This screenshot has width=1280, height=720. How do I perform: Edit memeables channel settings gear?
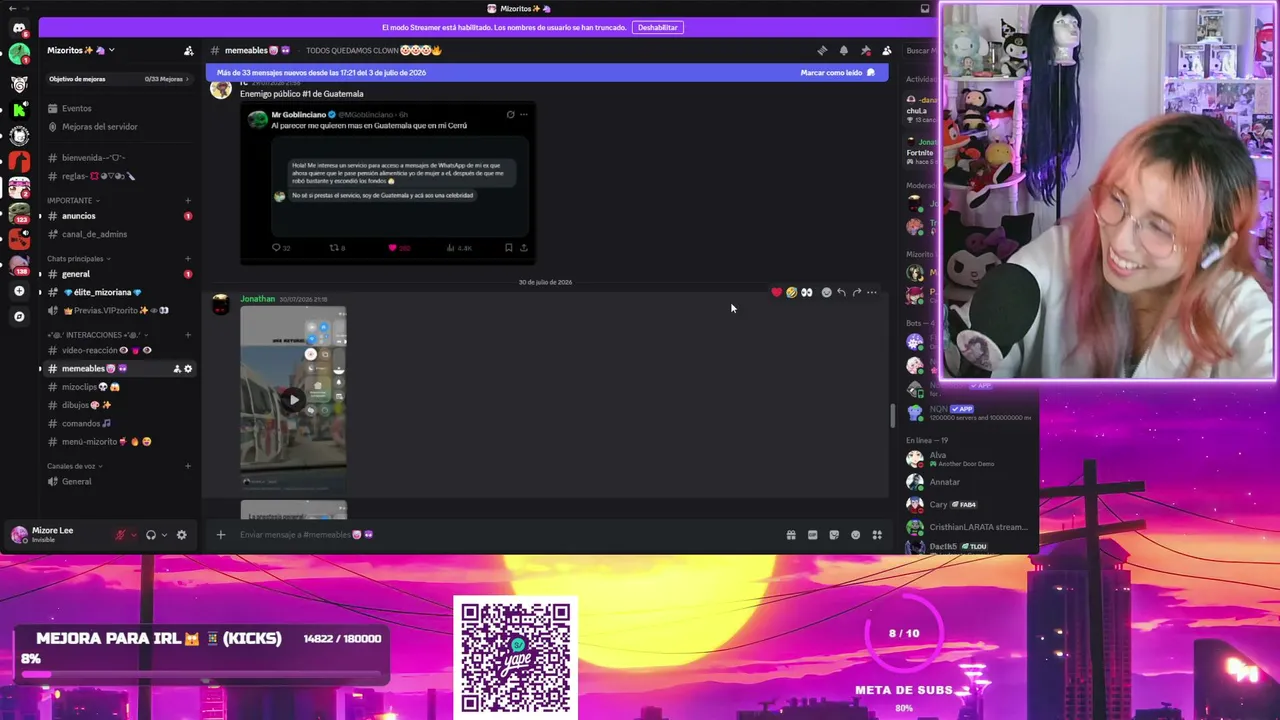(x=188, y=369)
